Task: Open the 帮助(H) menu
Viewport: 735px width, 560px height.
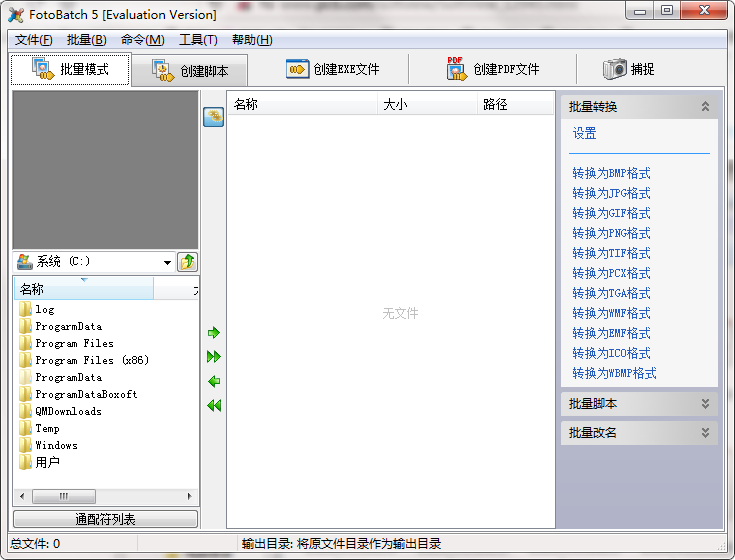Action: pyautogui.click(x=252, y=40)
